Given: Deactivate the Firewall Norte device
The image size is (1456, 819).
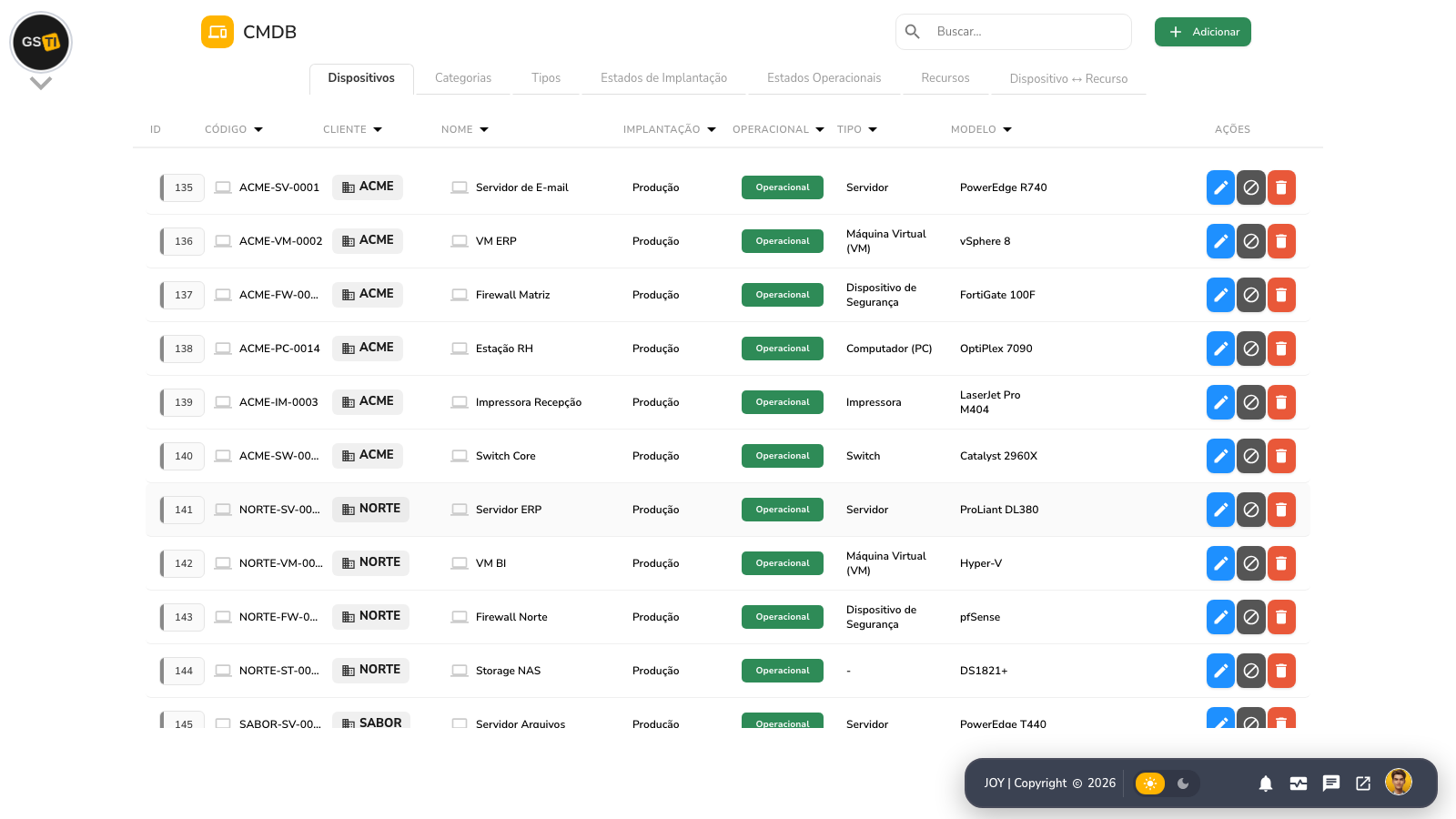Looking at the screenshot, I should click(1251, 617).
